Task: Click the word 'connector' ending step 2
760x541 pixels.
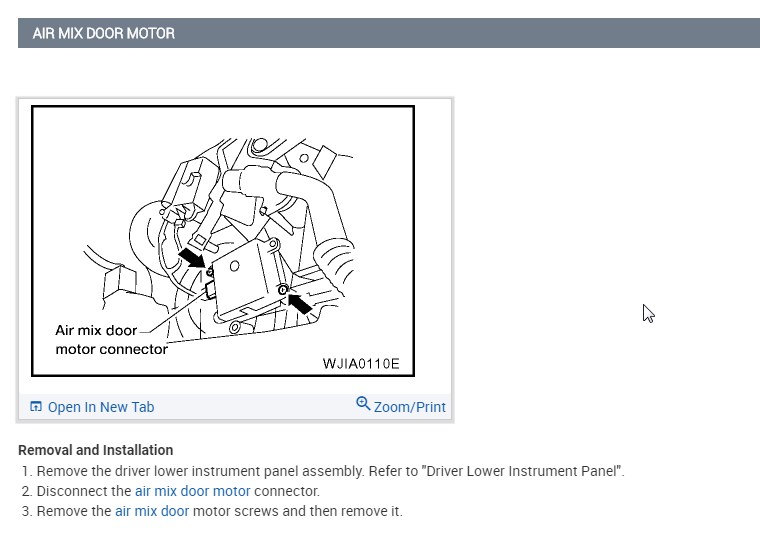Action: pyautogui.click(x=286, y=491)
